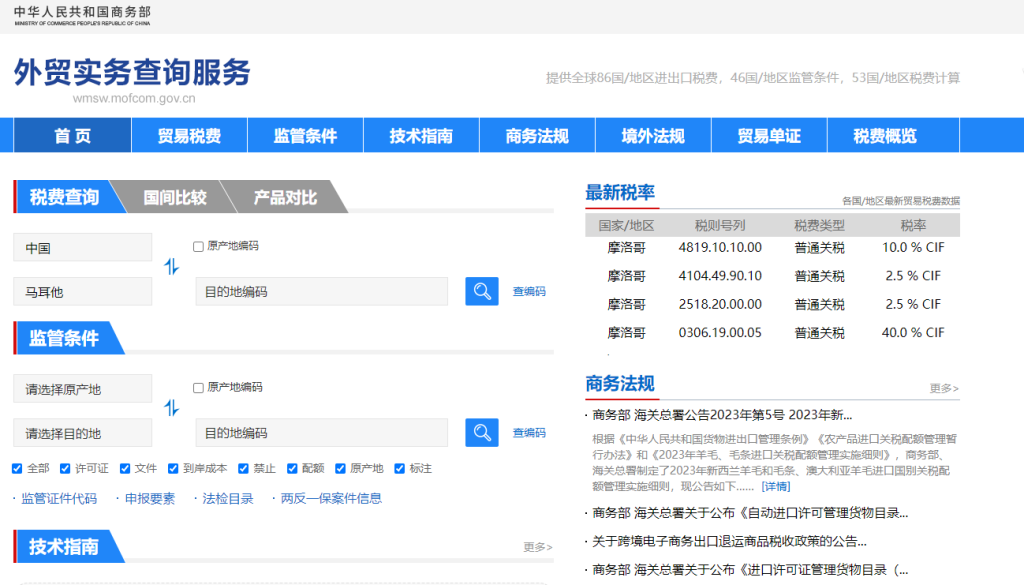
Task: Switch to 产品对比 tab
Action: [285, 197]
